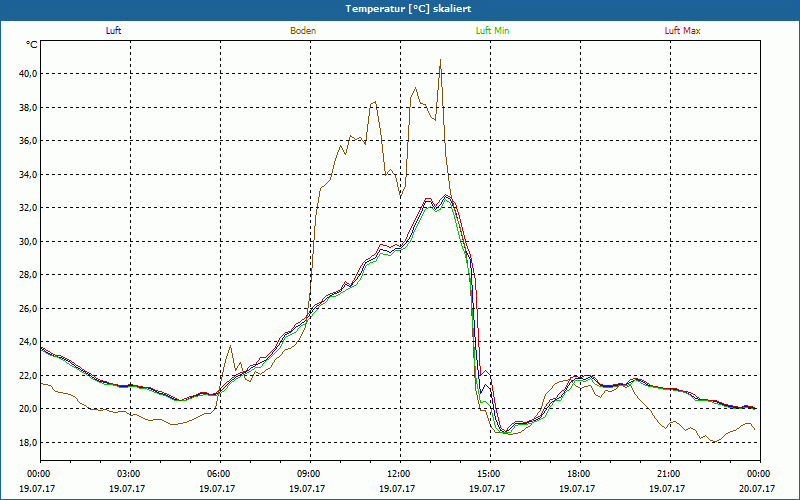
Task: Click the 20.07.17 date label
Action: pyautogui.click(x=757, y=488)
